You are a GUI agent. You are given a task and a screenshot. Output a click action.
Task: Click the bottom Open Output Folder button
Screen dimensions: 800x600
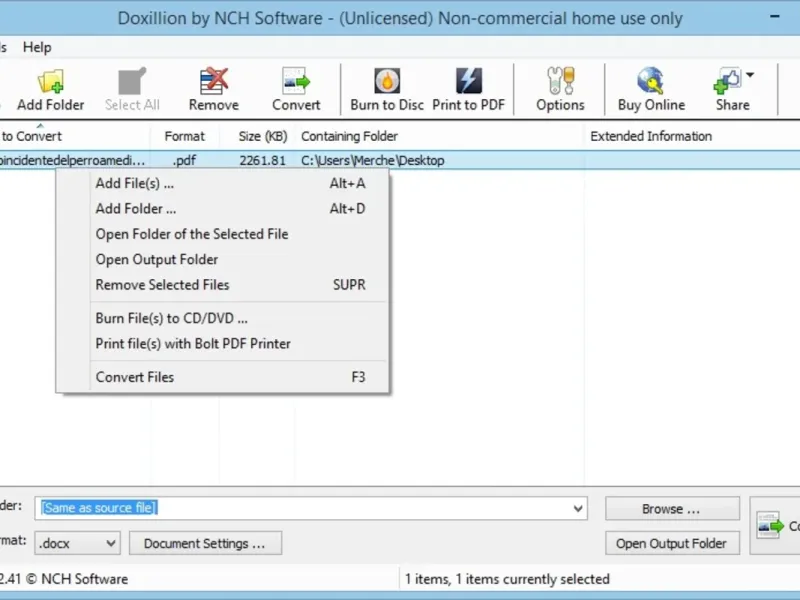coord(672,543)
